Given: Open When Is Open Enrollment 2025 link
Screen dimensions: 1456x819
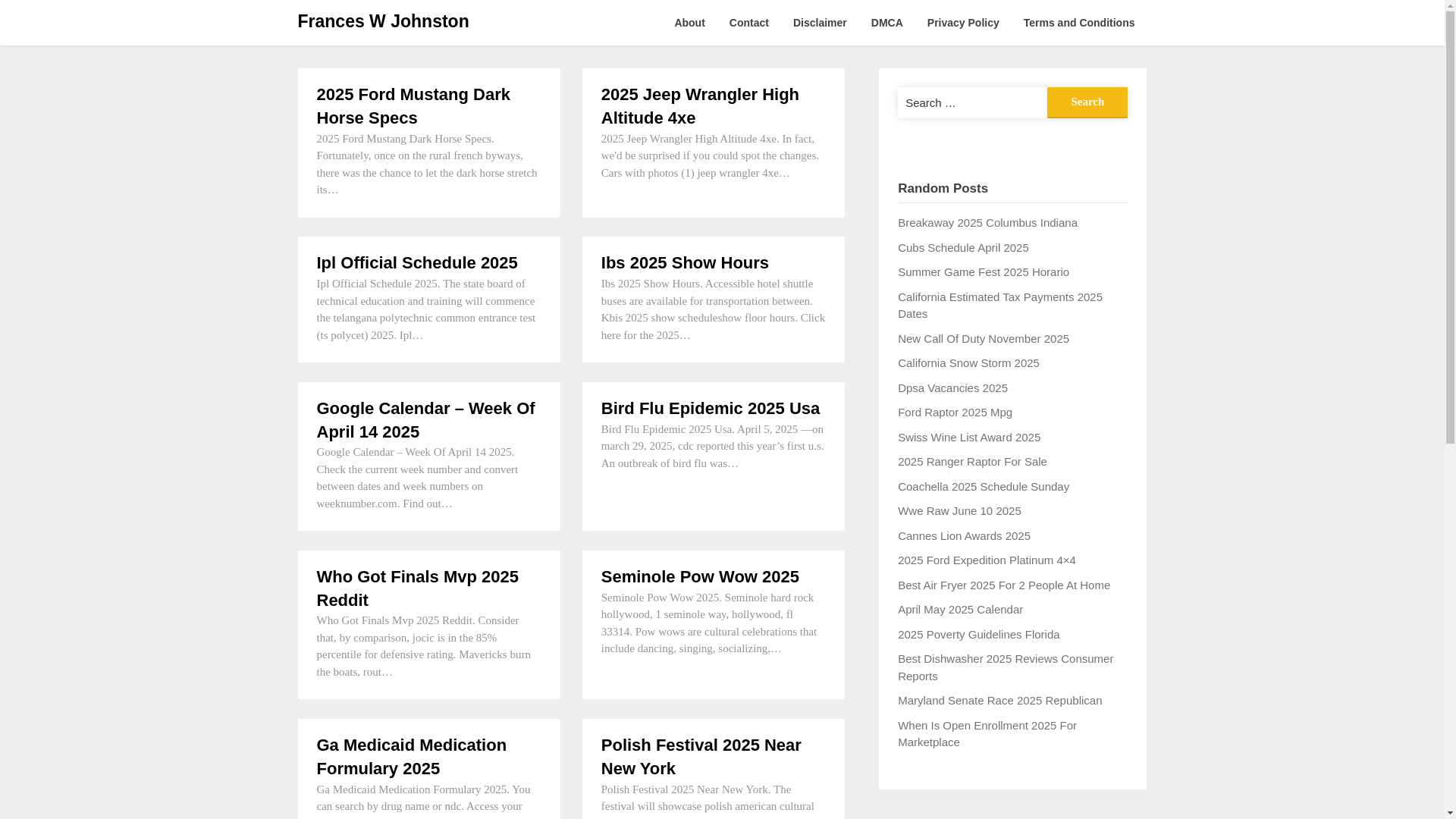Looking at the screenshot, I should [987, 734].
